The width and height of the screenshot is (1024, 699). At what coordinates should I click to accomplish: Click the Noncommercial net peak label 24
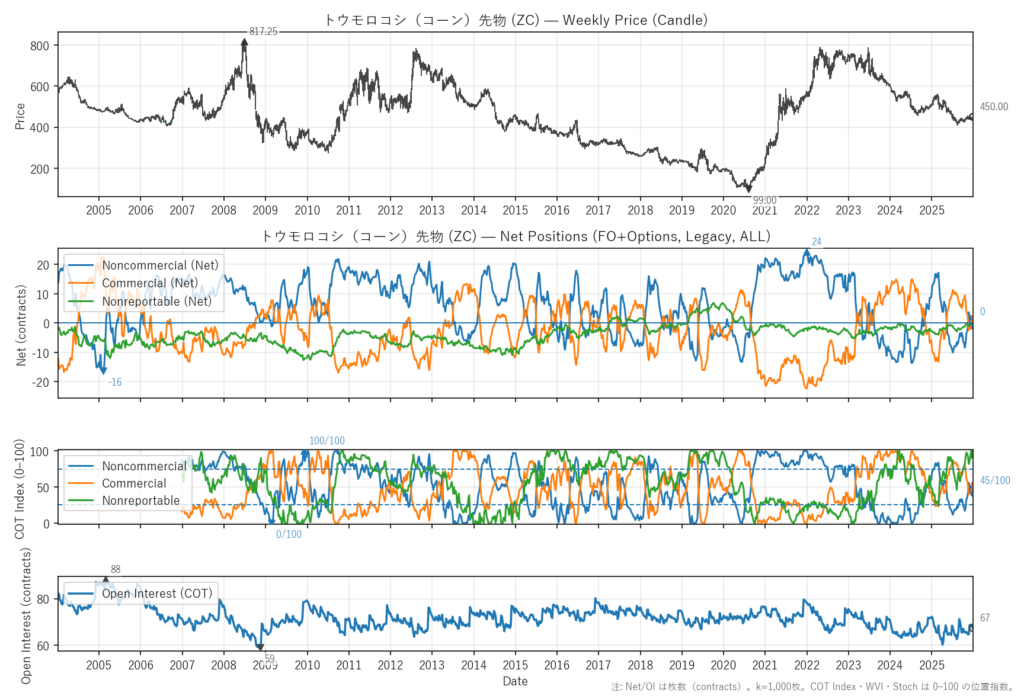click(x=816, y=241)
